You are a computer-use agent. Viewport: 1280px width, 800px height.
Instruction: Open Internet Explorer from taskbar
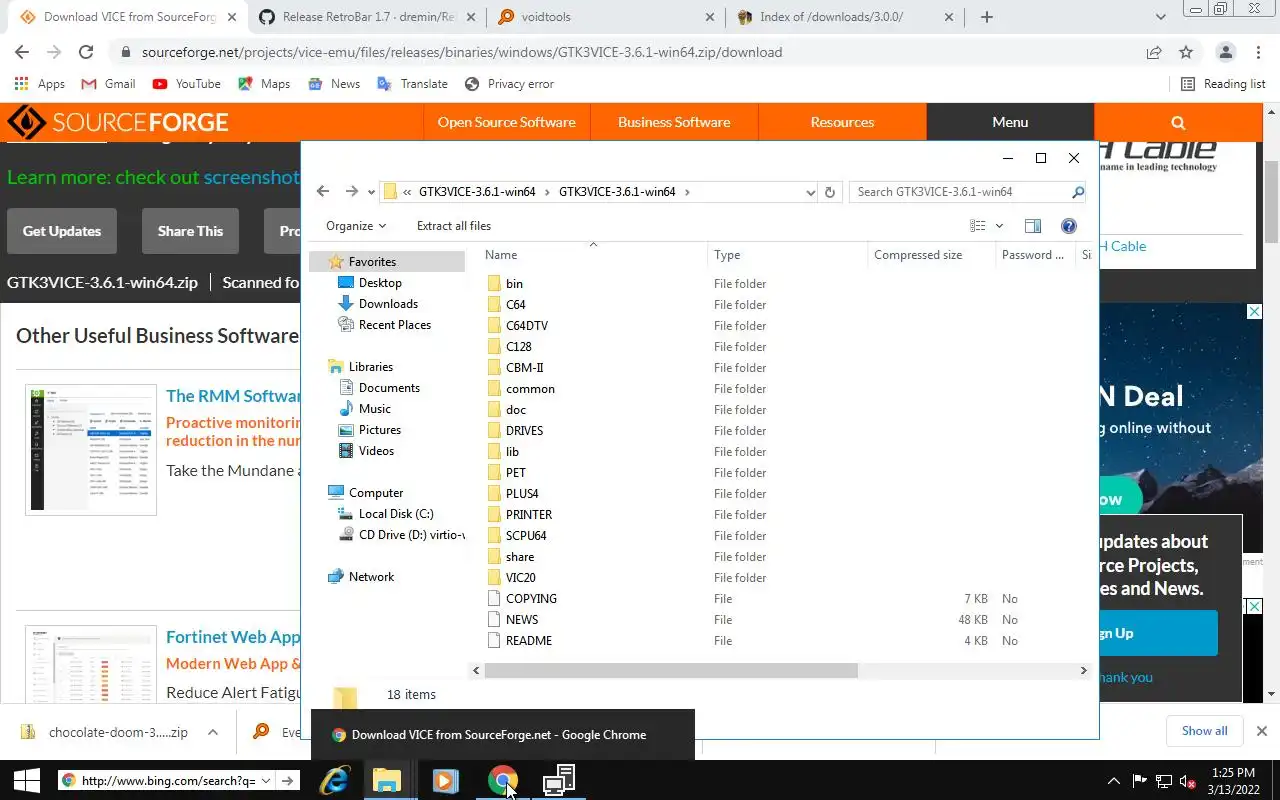click(334, 780)
